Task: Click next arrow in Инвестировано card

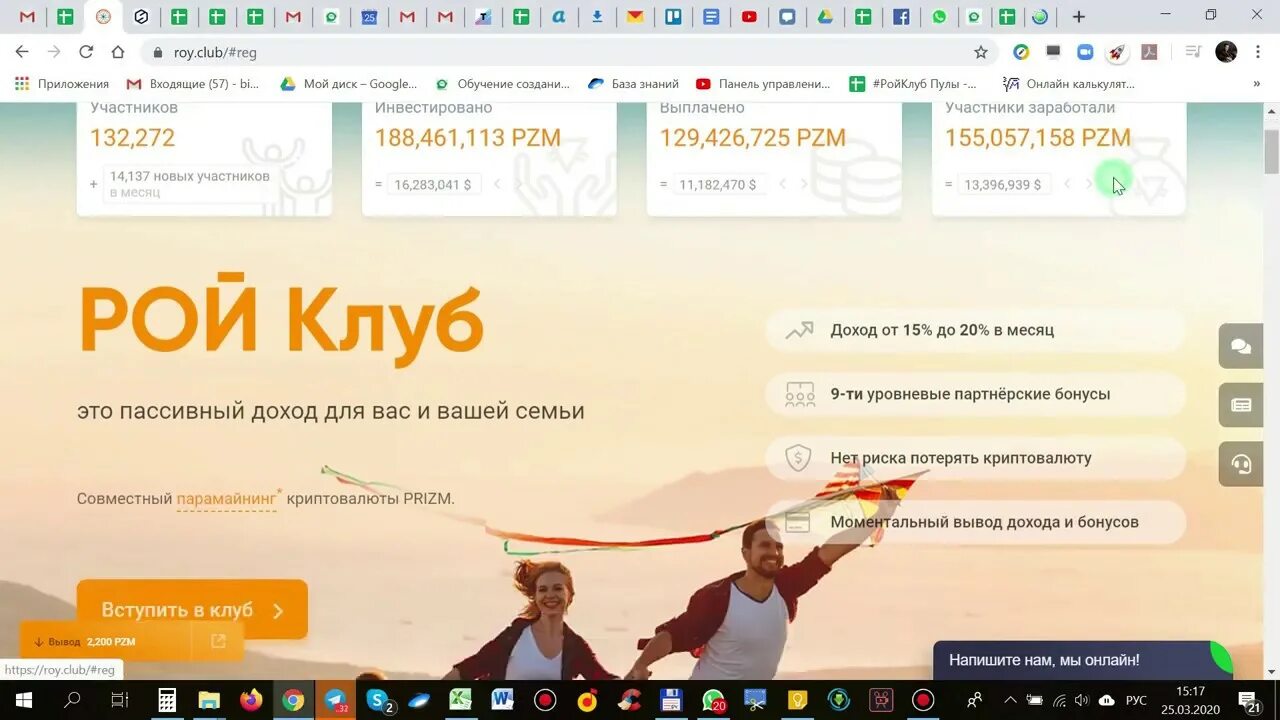Action: (x=519, y=184)
